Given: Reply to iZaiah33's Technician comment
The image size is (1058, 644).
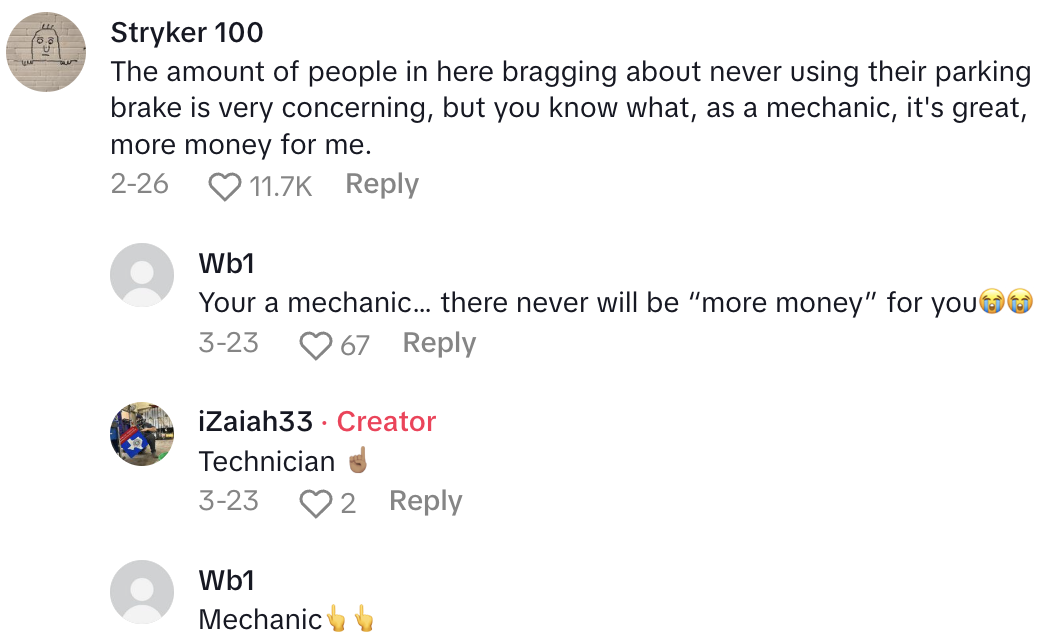Looking at the screenshot, I should (425, 501).
